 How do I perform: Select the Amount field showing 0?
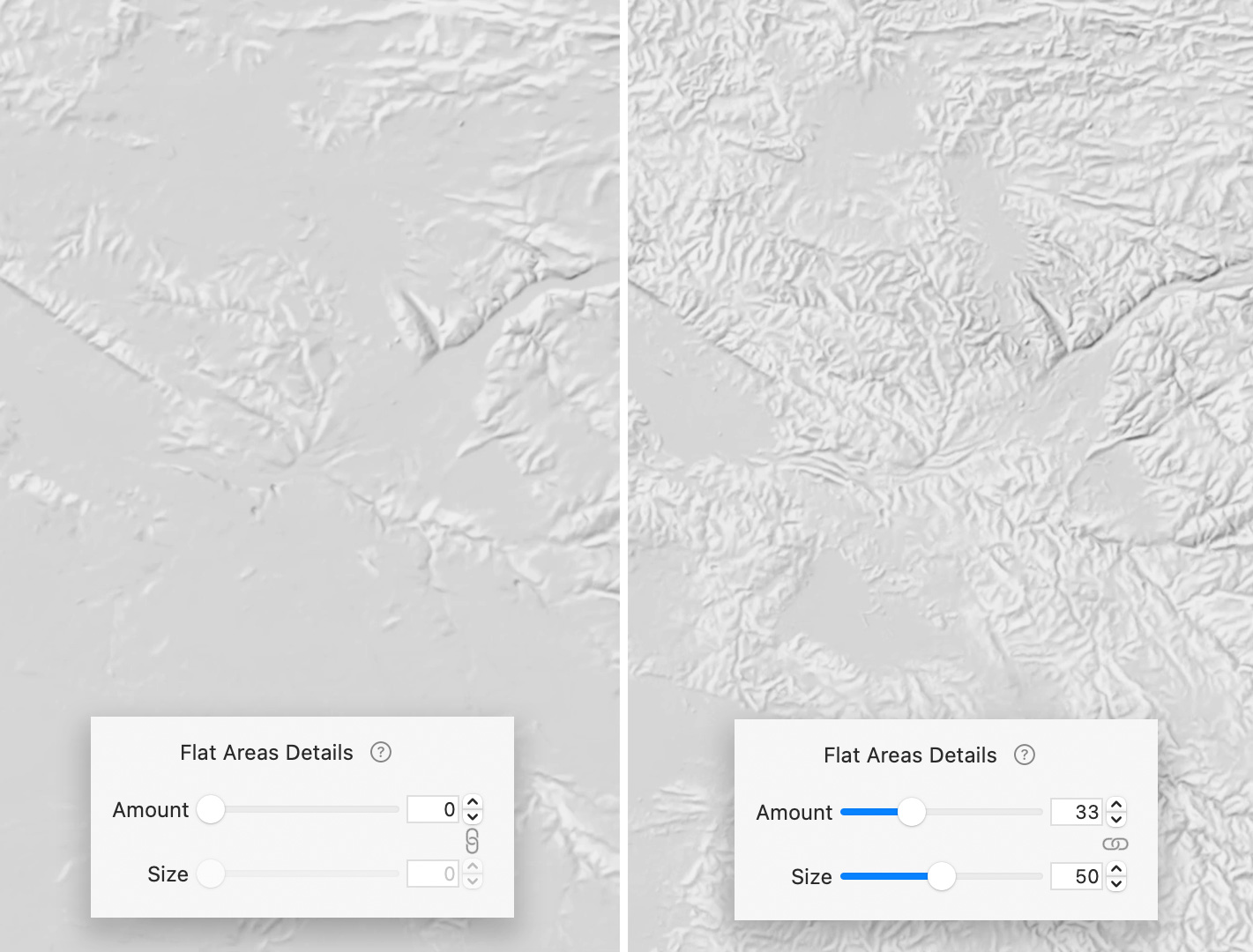coord(433,809)
